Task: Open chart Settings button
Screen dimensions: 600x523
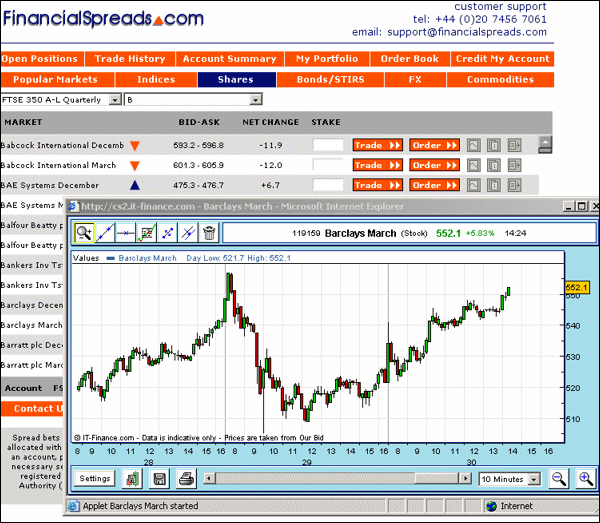Action: (95, 479)
